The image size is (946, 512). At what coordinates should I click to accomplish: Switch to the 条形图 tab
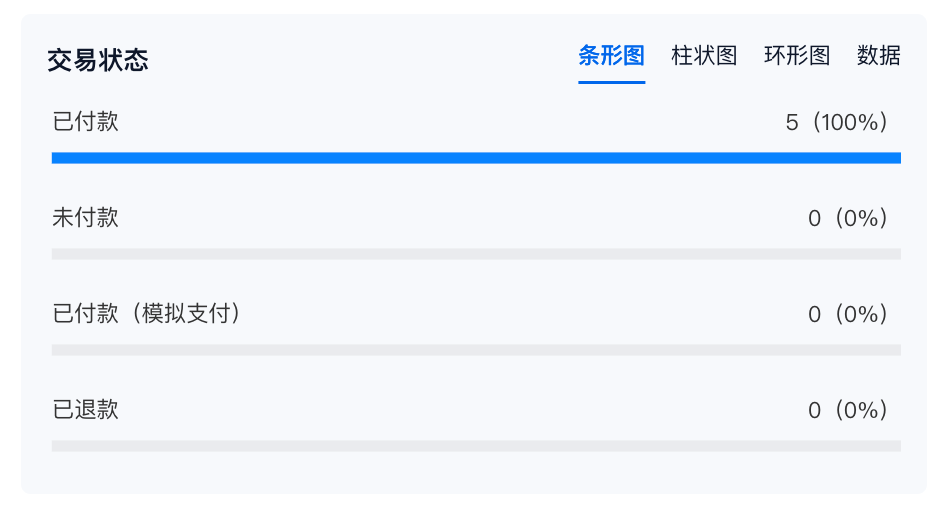(611, 56)
